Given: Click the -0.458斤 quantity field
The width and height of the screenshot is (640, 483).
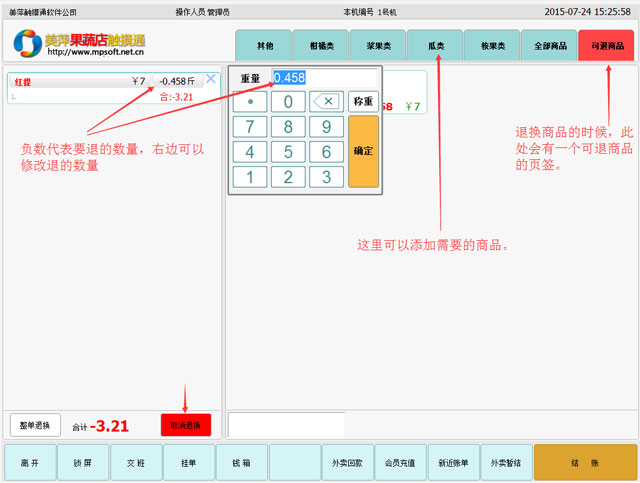Looking at the screenshot, I should click(177, 80).
